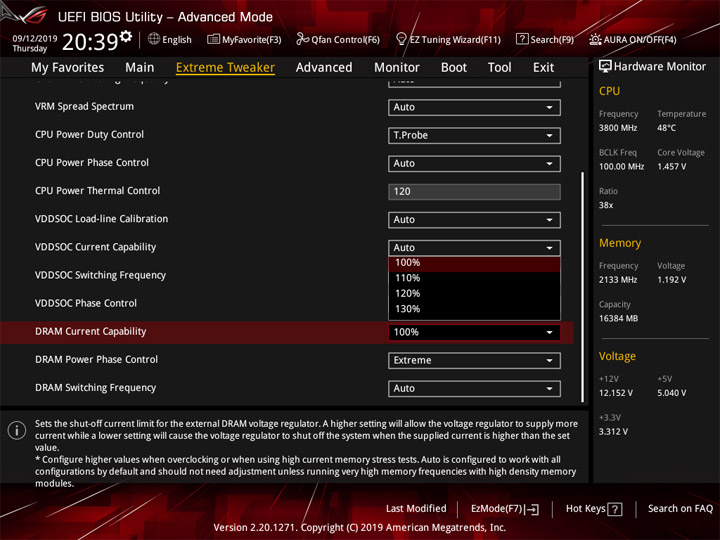Select VDDSOC Current Capability label
Image resolution: width=720 pixels, height=540 pixels.
(96, 247)
